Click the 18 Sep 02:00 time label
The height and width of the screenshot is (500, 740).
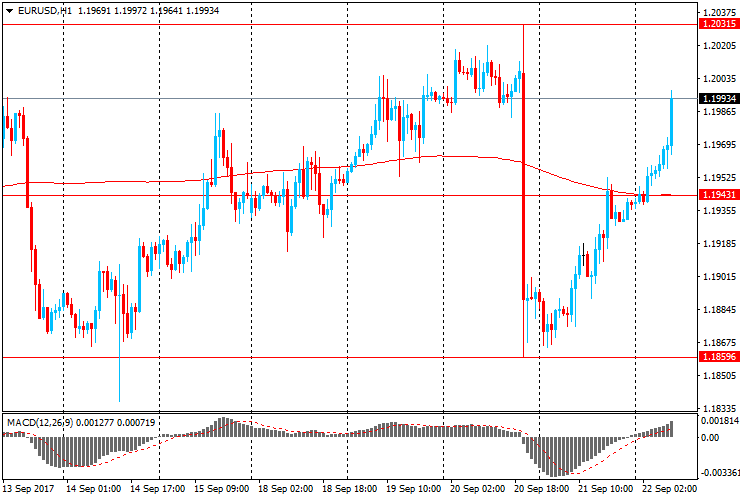[x=286, y=489]
